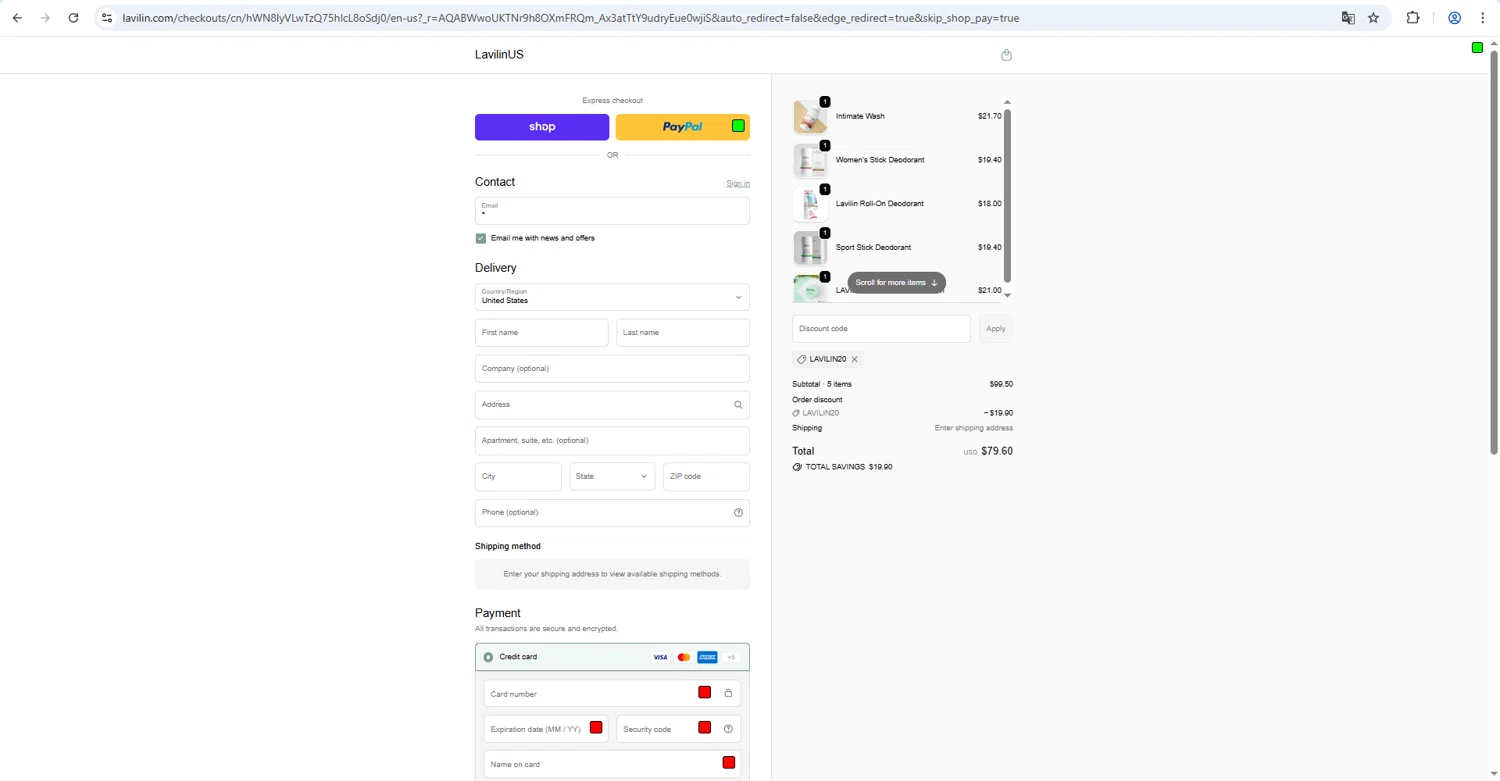The image size is (1500, 781).
Task: Open Google Translate icon in address bar
Action: pos(1348,18)
